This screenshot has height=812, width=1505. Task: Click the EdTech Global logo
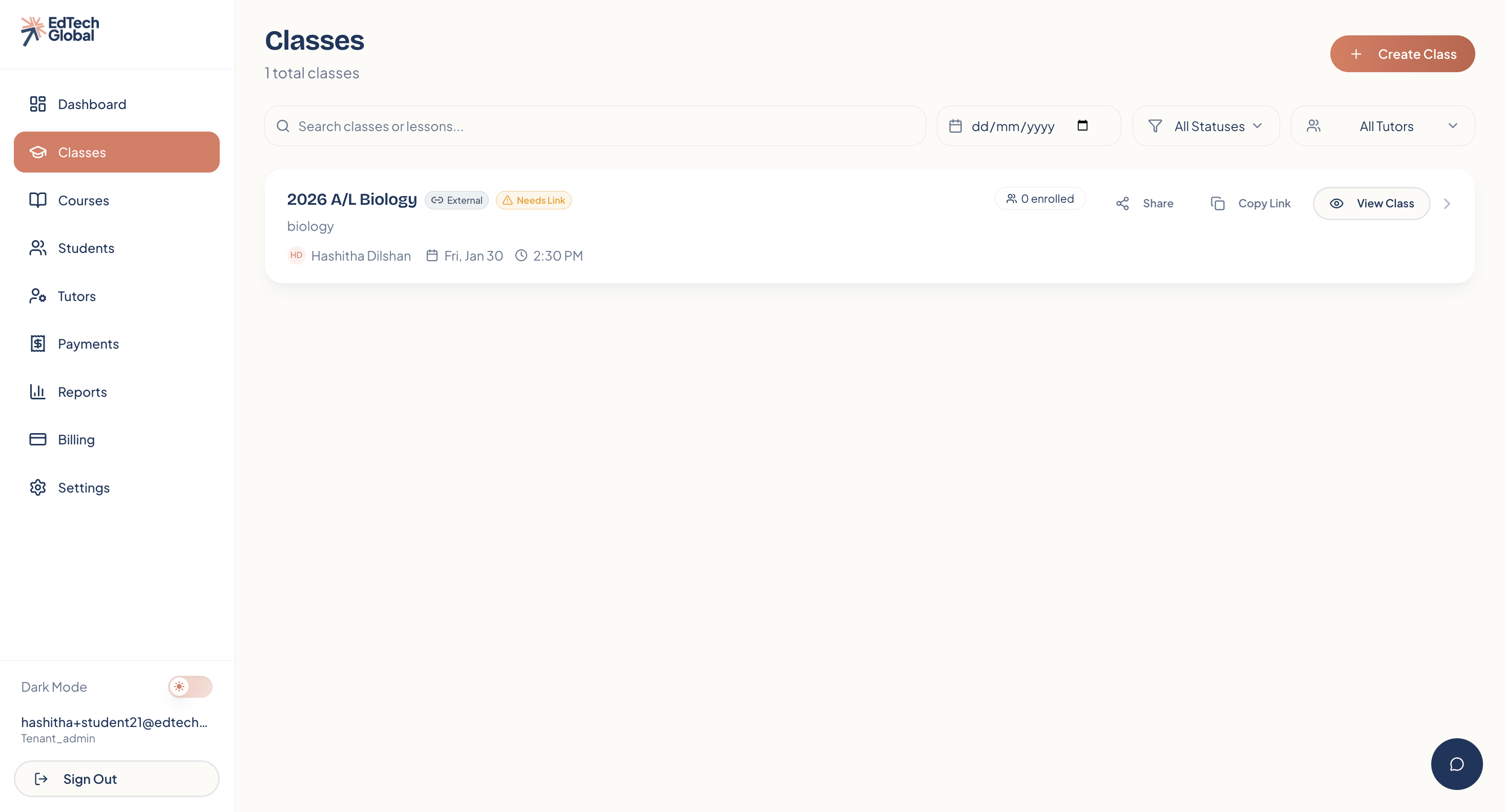pyautogui.click(x=60, y=30)
